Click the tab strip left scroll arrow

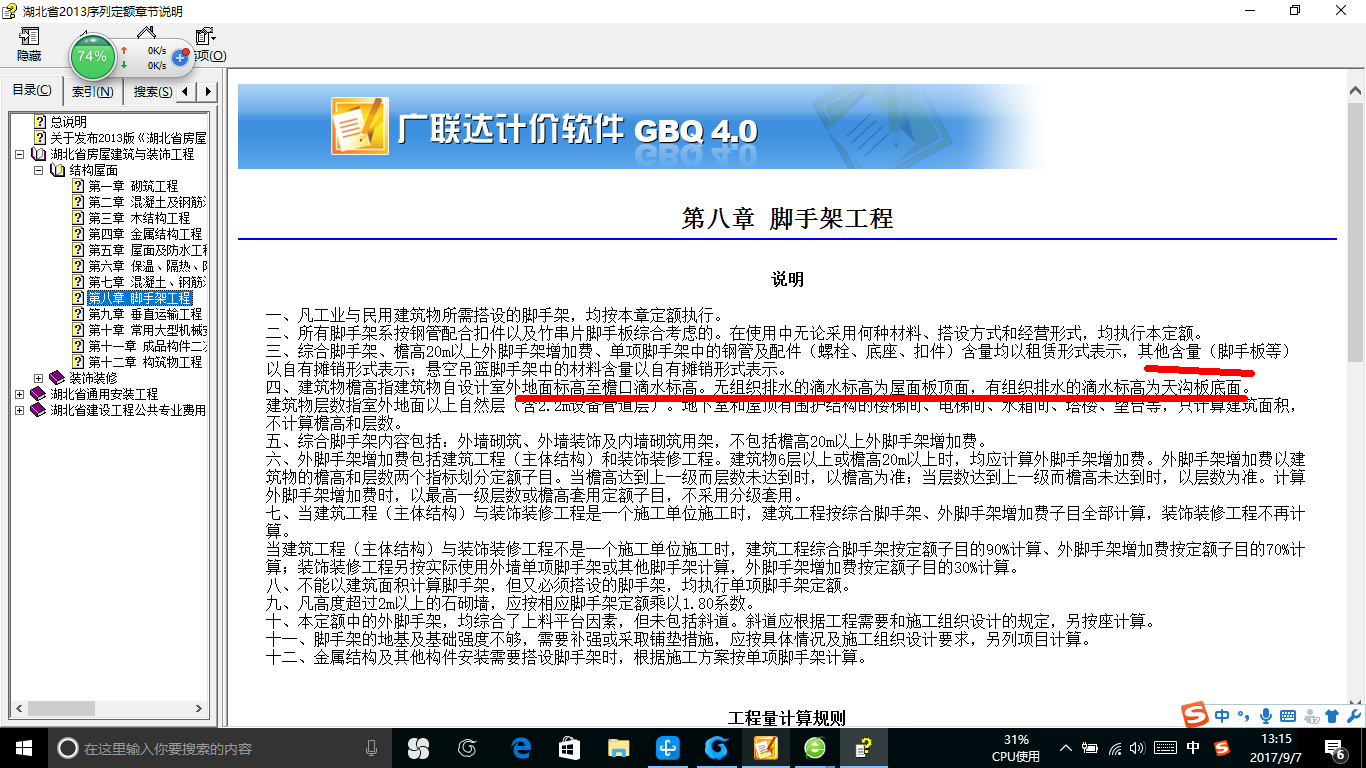(x=187, y=92)
